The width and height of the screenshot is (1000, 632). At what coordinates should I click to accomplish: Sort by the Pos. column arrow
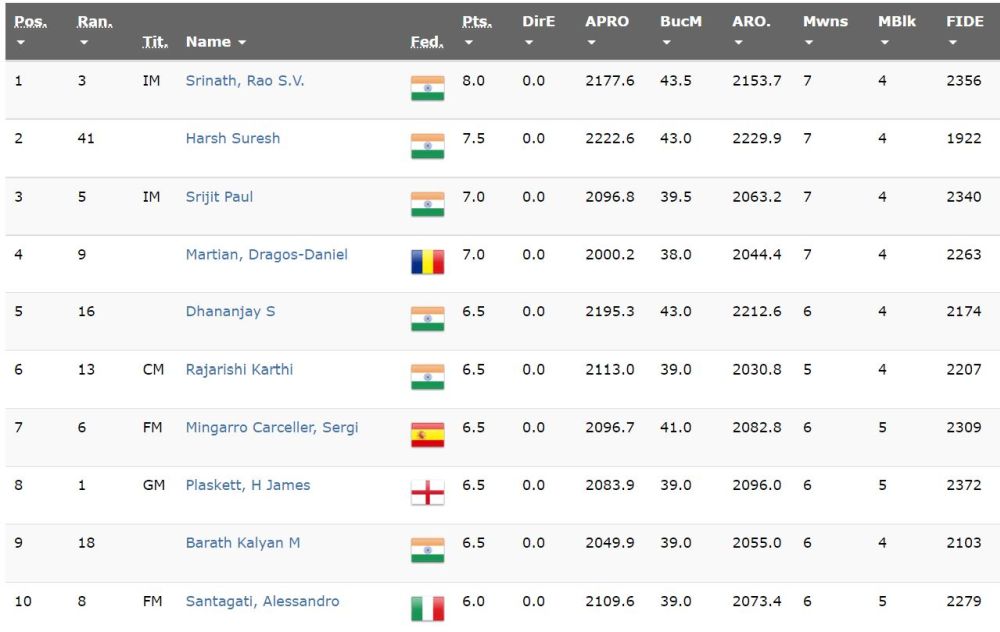click(x=20, y=43)
